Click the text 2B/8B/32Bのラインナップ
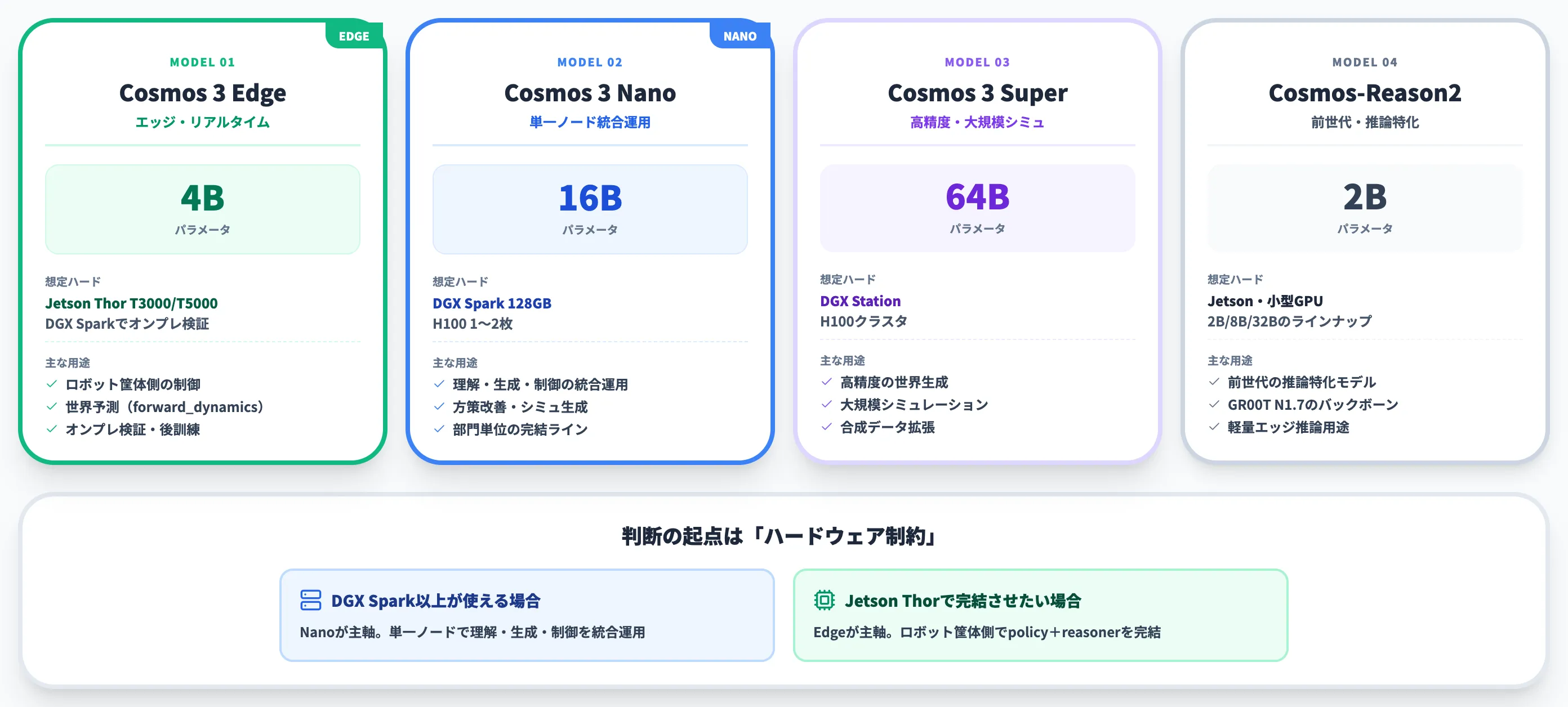1568x707 pixels. point(1289,321)
